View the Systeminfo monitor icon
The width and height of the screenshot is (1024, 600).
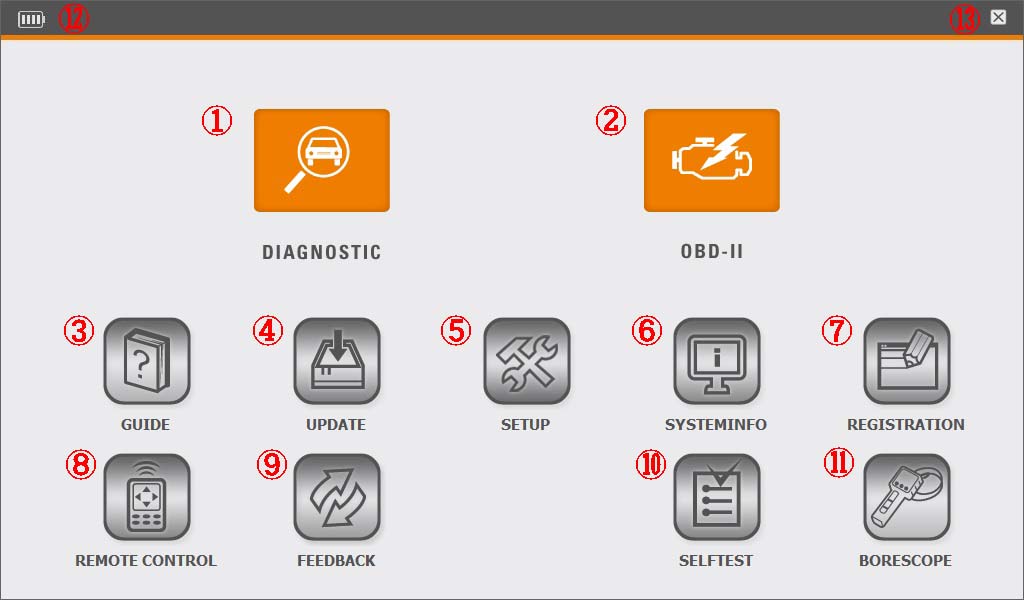pos(717,361)
